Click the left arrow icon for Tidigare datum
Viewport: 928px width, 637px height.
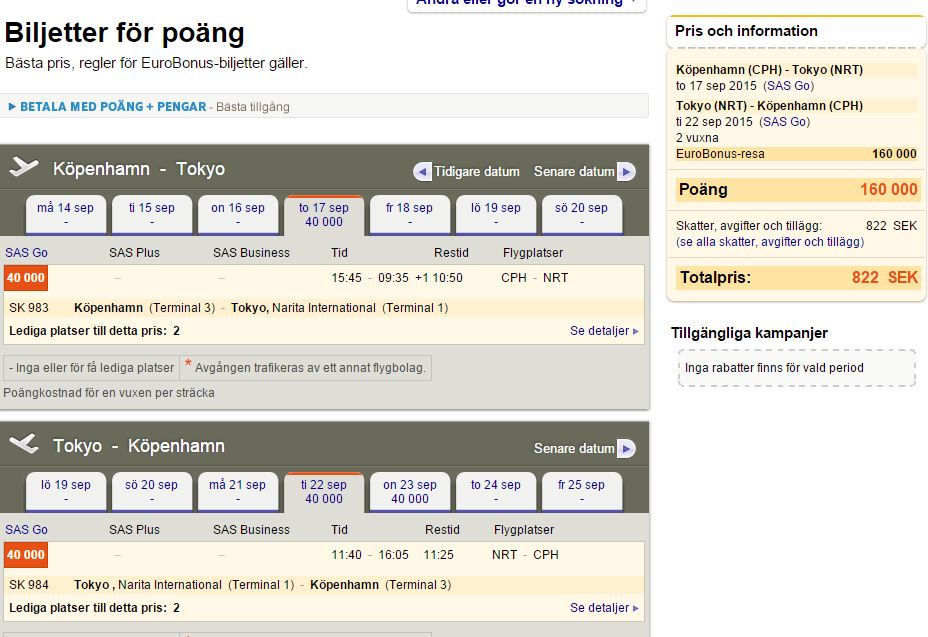(422, 172)
